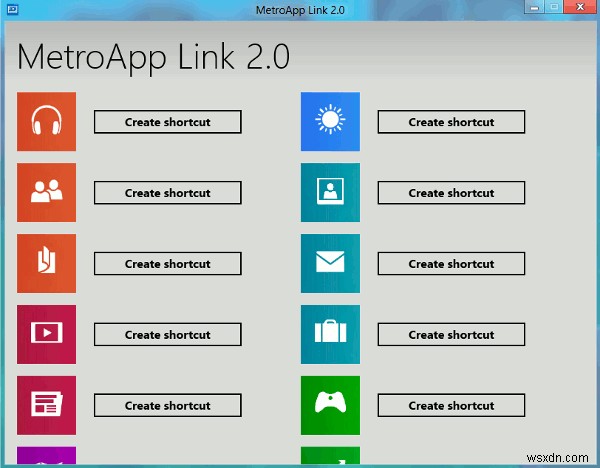Close the MetroApp Link window
Image resolution: width=600 pixels, height=468 pixels.
(x=580, y=7)
